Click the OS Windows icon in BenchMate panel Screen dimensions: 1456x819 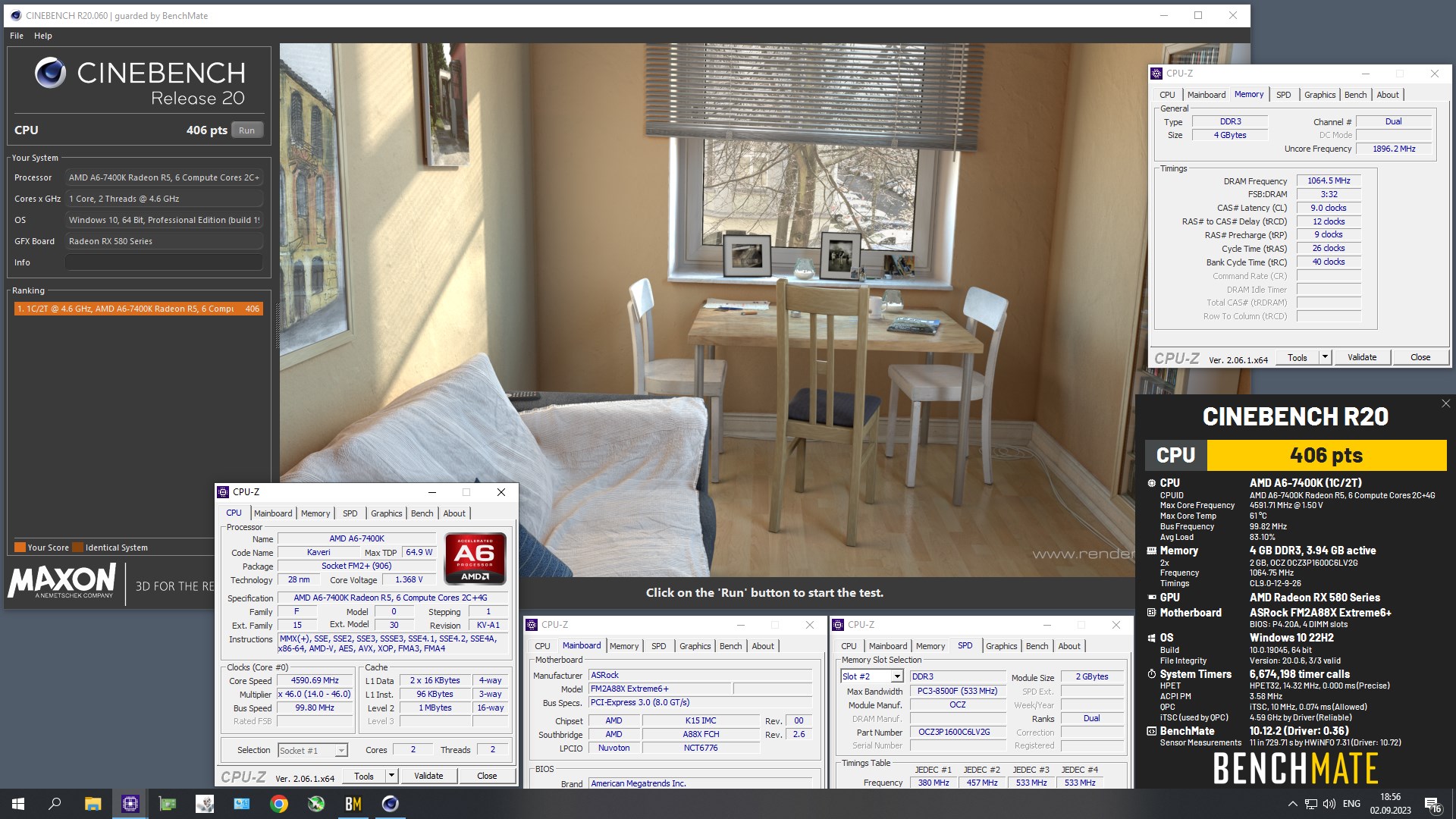[1152, 638]
